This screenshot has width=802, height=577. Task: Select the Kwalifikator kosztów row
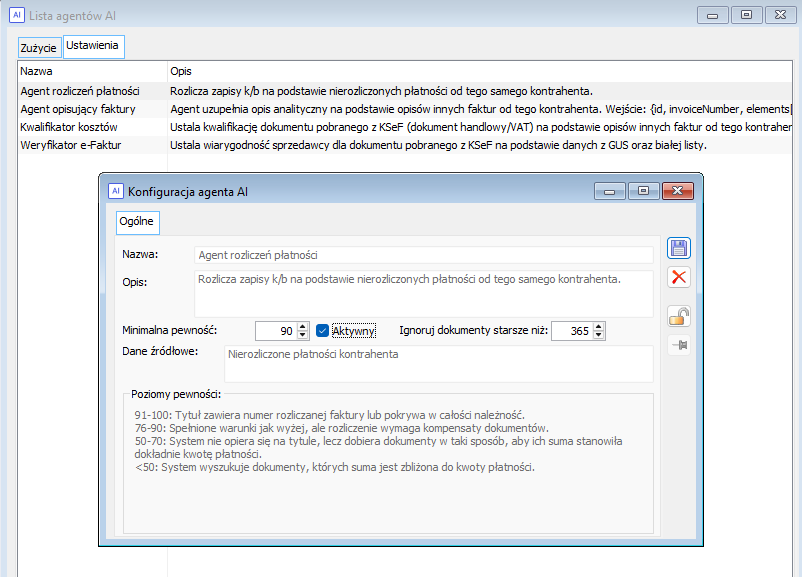tap(405, 127)
